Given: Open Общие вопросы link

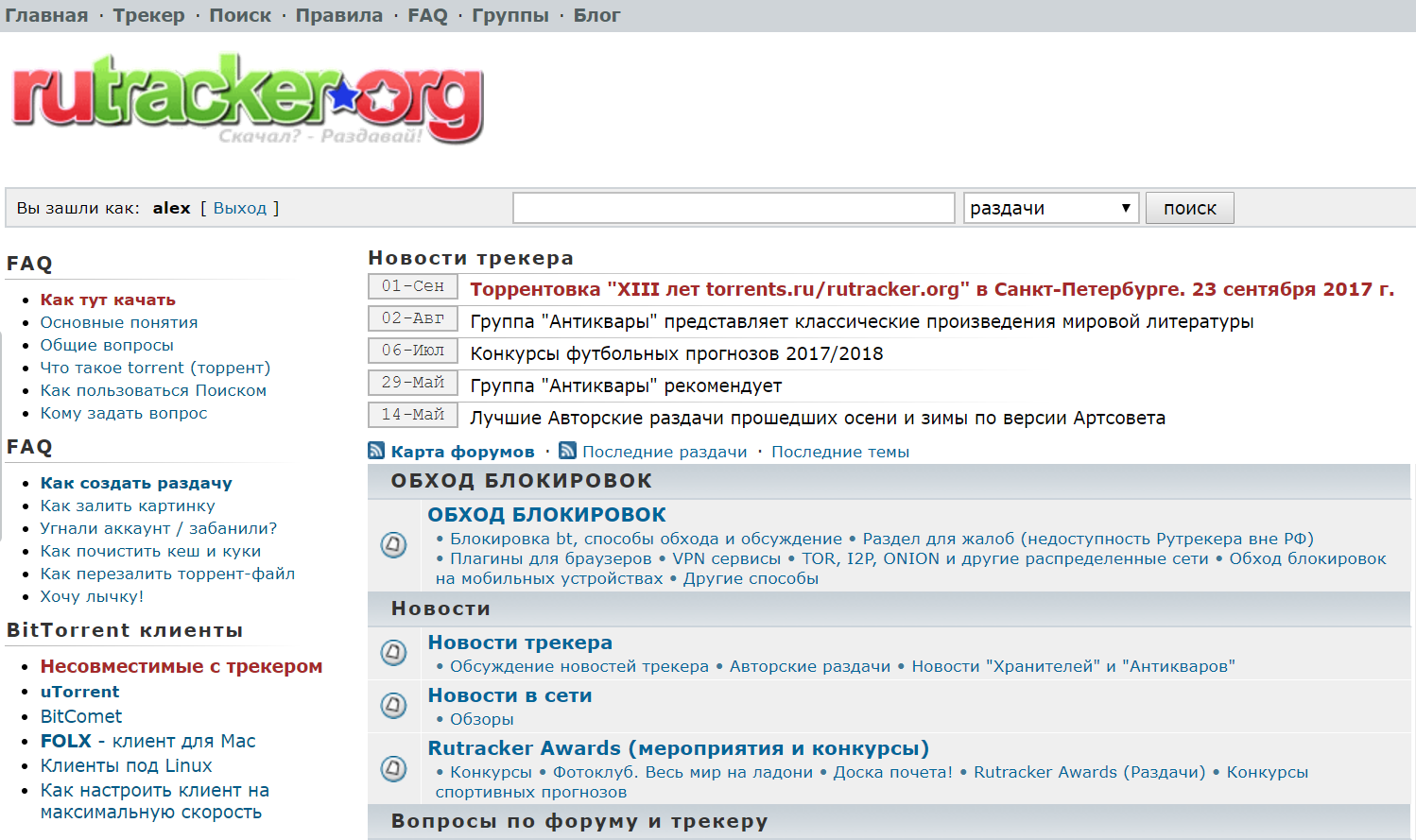Looking at the screenshot, I should pyautogui.click(x=107, y=345).
